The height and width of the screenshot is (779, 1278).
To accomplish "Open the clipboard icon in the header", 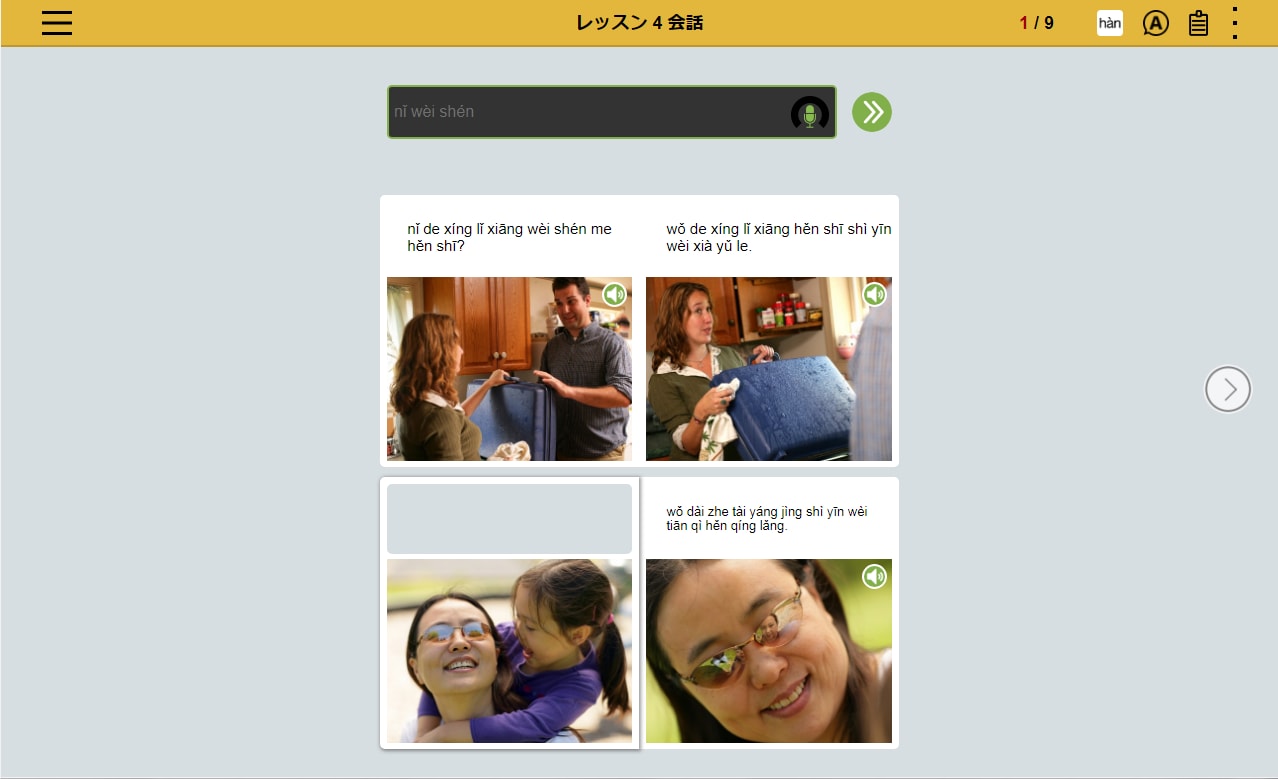I will (x=1198, y=23).
